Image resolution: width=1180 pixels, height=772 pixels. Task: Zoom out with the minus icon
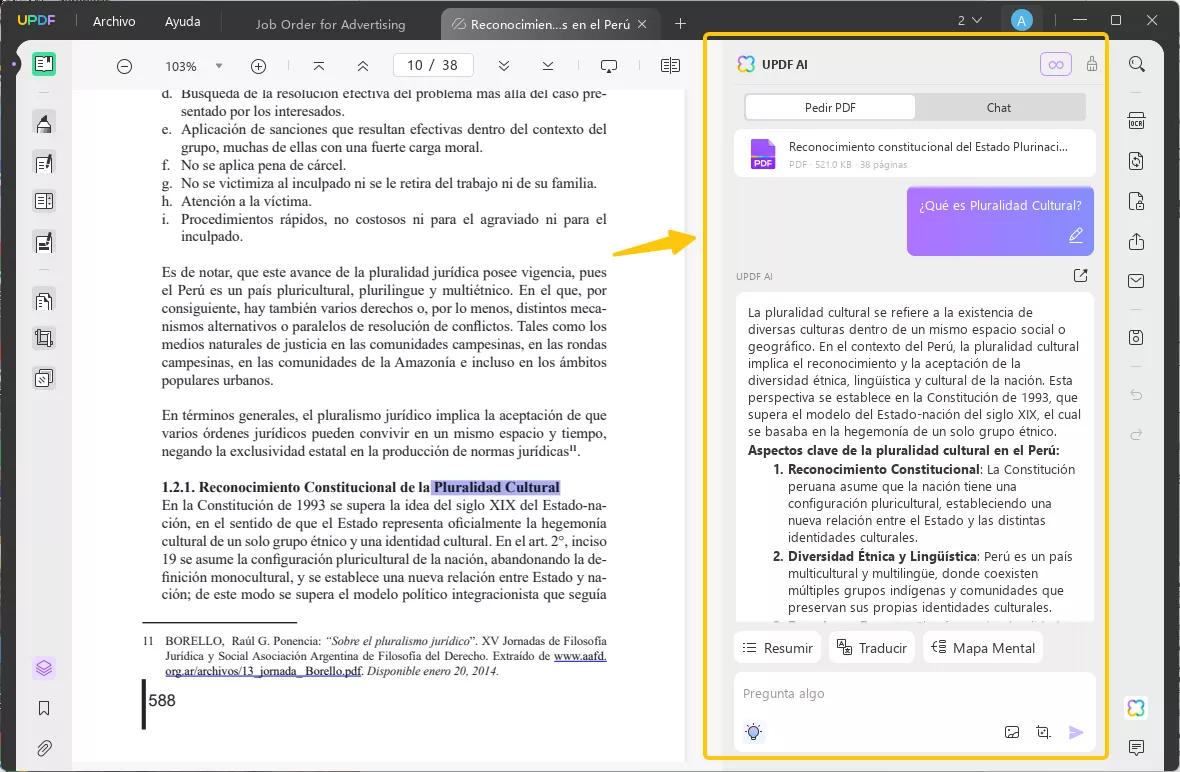[x=125, y=66]
